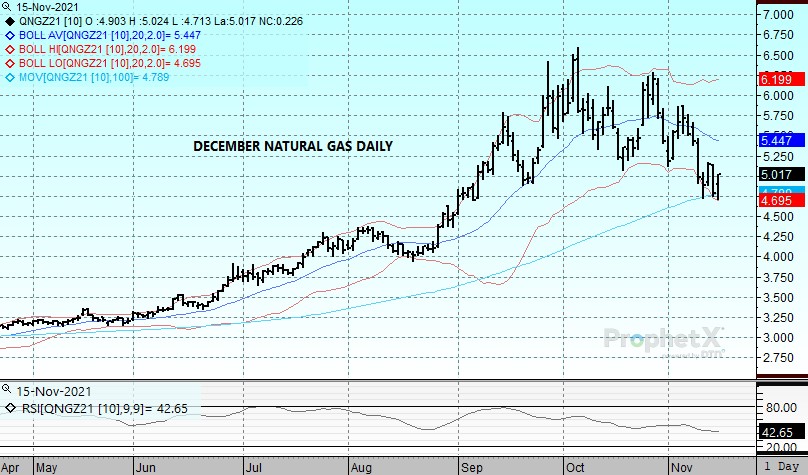Select the BOLL LO legend diamond marker
The image size is (808, 475).
coord(10,62)
